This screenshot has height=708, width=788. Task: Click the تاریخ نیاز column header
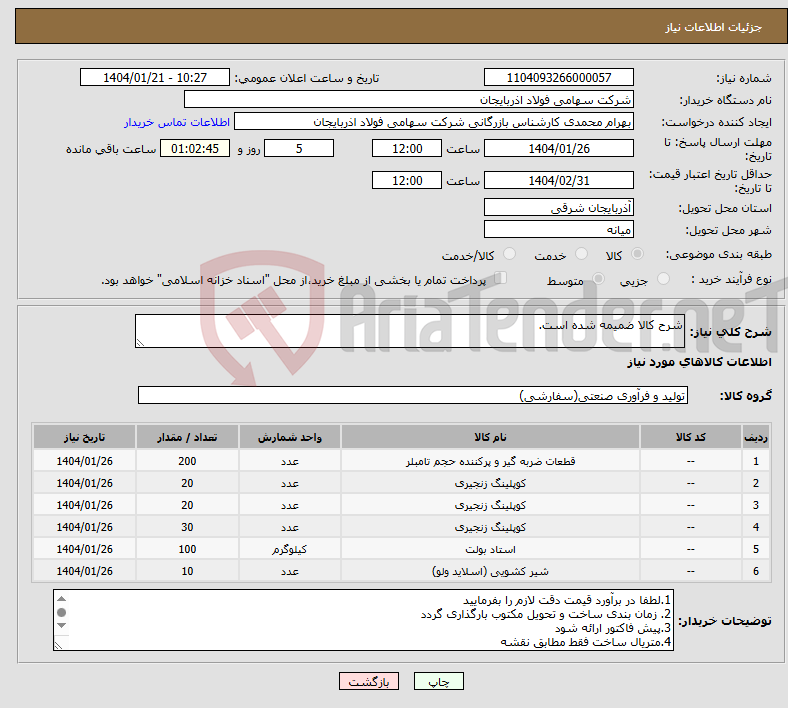tap(84, 437)
